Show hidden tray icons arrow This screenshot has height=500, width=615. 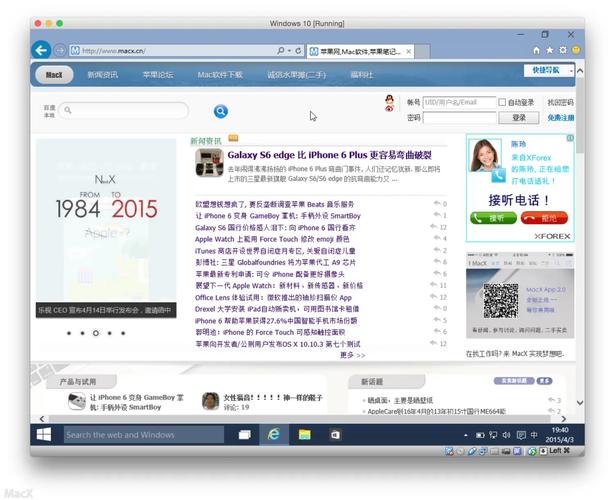[466, 435]
